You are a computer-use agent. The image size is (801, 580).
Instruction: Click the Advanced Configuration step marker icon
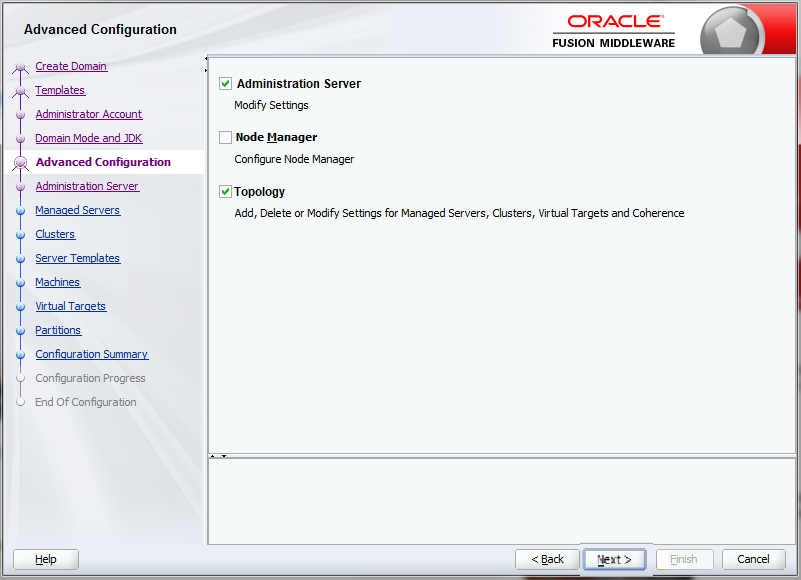click(x=20, y=163)
